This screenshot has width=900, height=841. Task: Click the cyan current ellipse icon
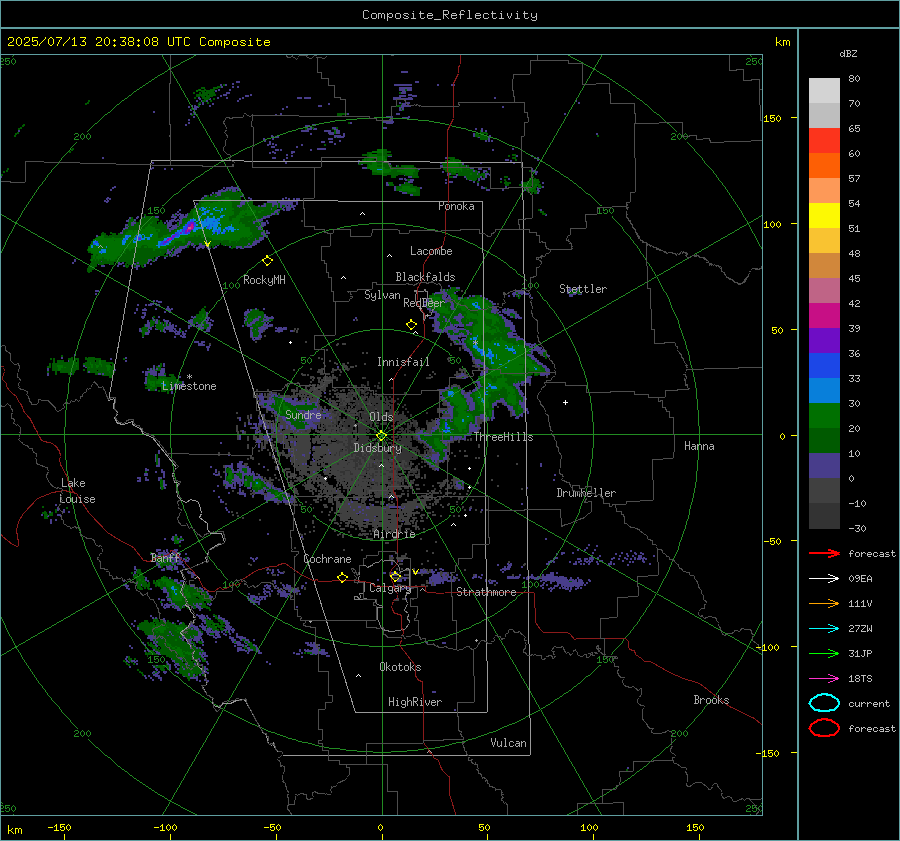click(824, 703)
